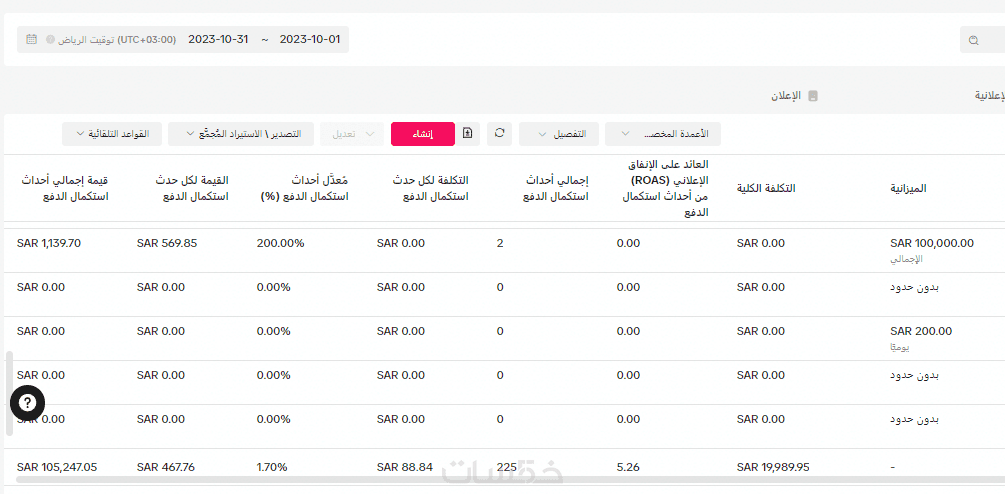Click the refresh data icon
1005x494 pixels.
(499, 133)
